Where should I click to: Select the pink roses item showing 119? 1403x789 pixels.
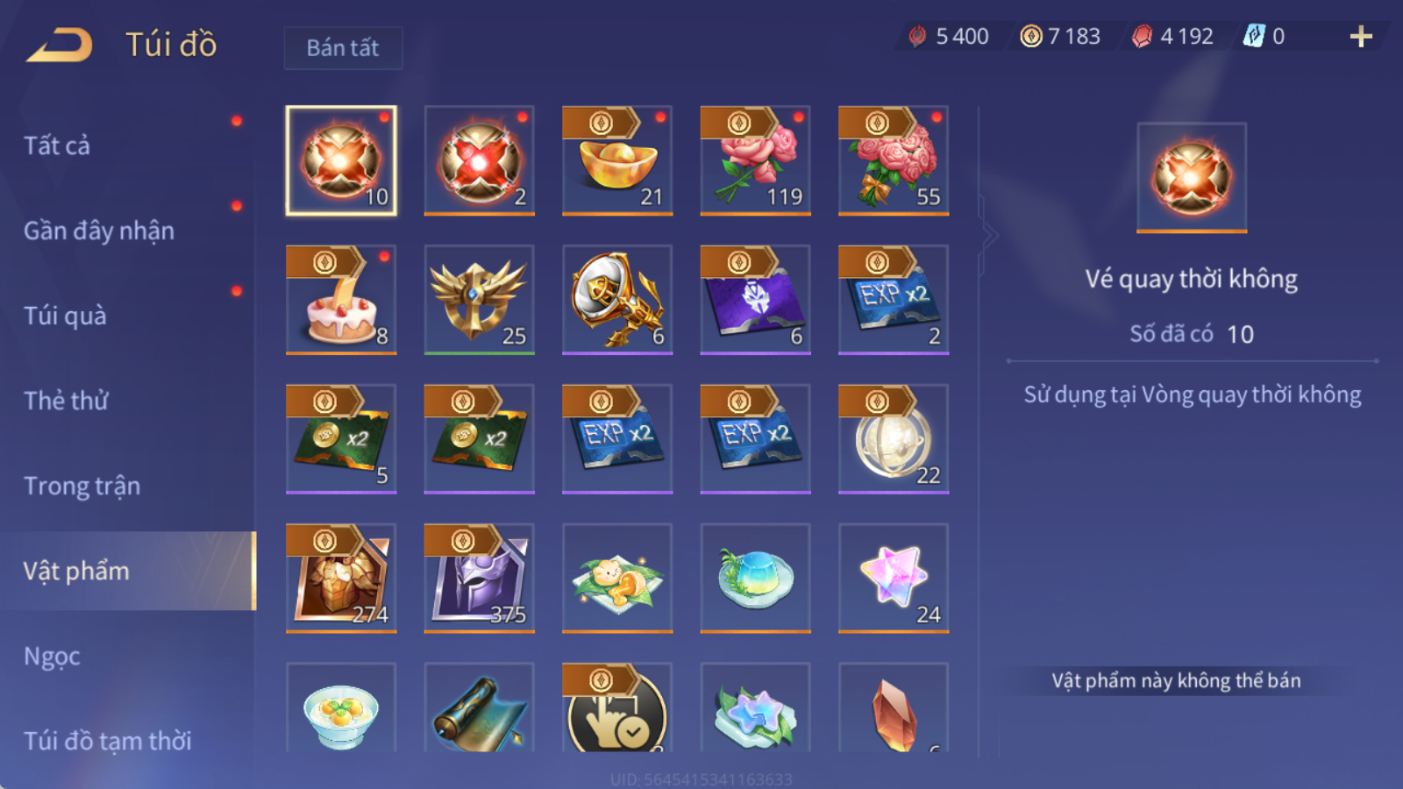(x=755, y=161)
